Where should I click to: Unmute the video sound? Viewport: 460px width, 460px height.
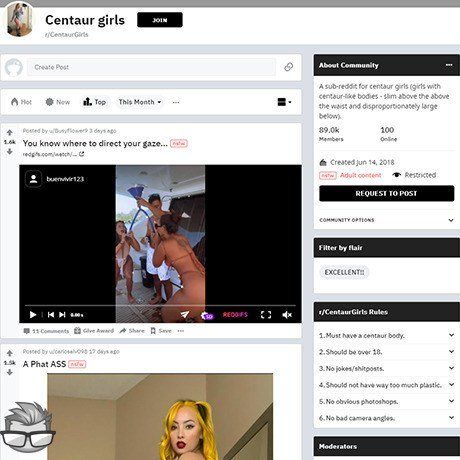[x=287, y=315]
